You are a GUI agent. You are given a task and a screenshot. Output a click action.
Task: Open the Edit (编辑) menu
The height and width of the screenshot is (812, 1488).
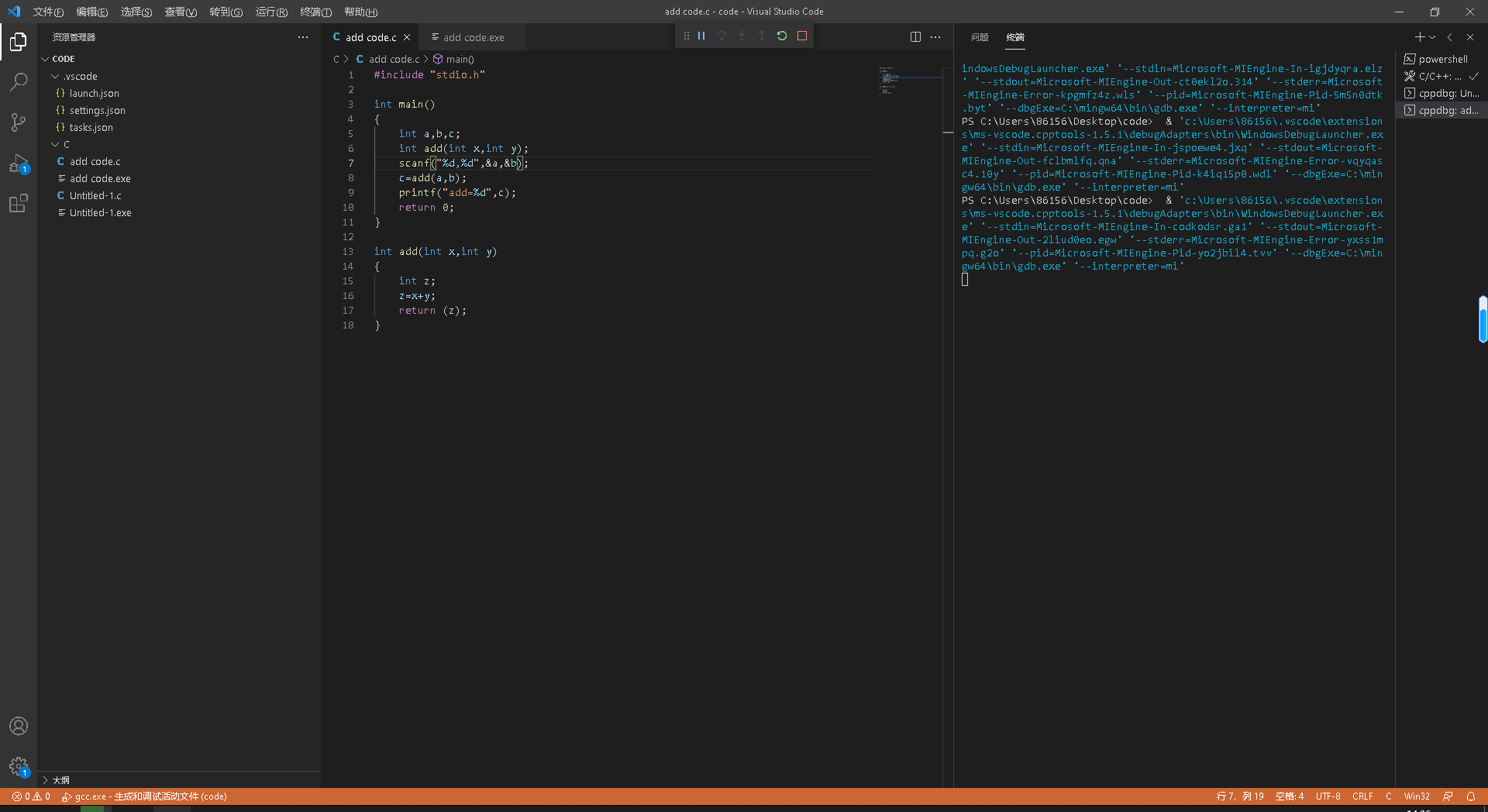[x=92, y=12]
